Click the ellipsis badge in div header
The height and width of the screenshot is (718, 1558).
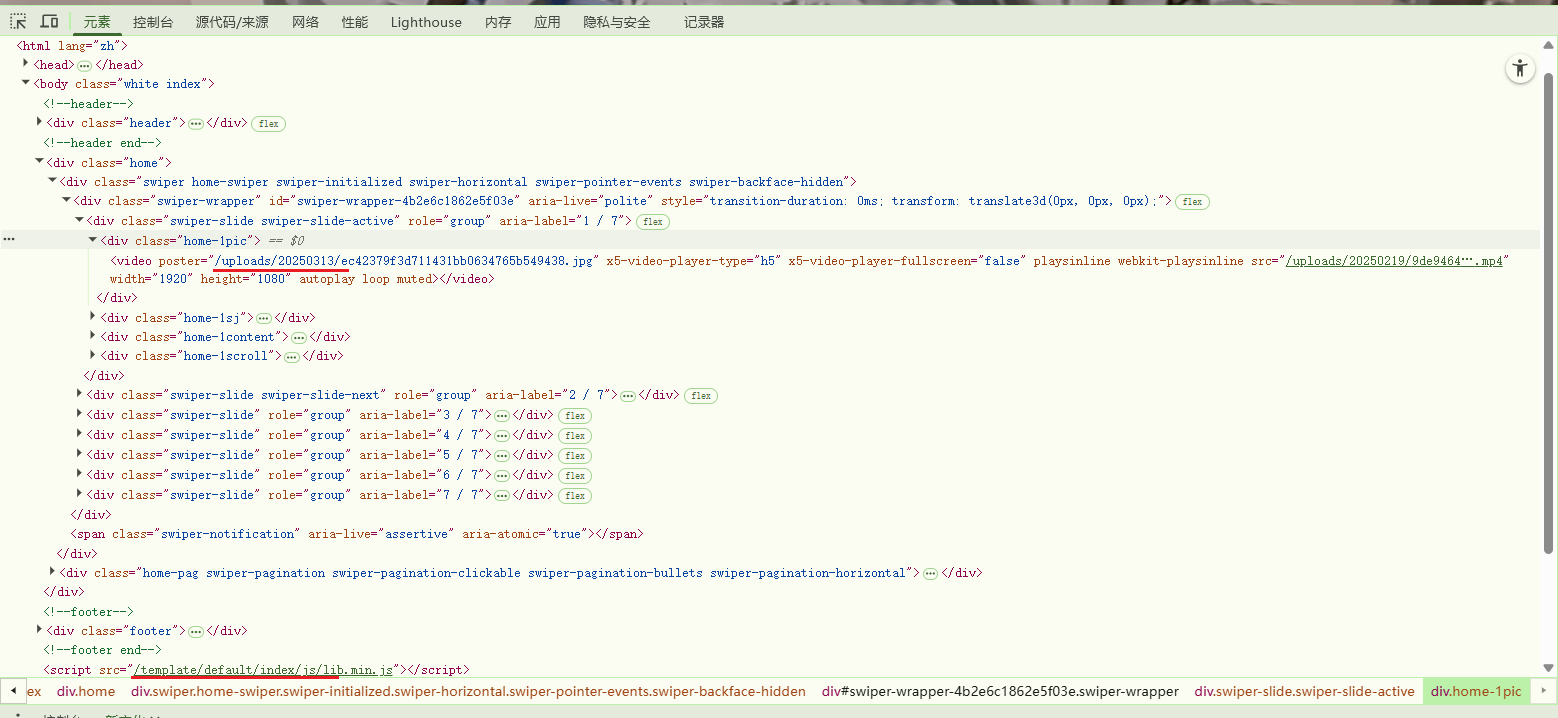pyautogui.click(x=196, y=124)
